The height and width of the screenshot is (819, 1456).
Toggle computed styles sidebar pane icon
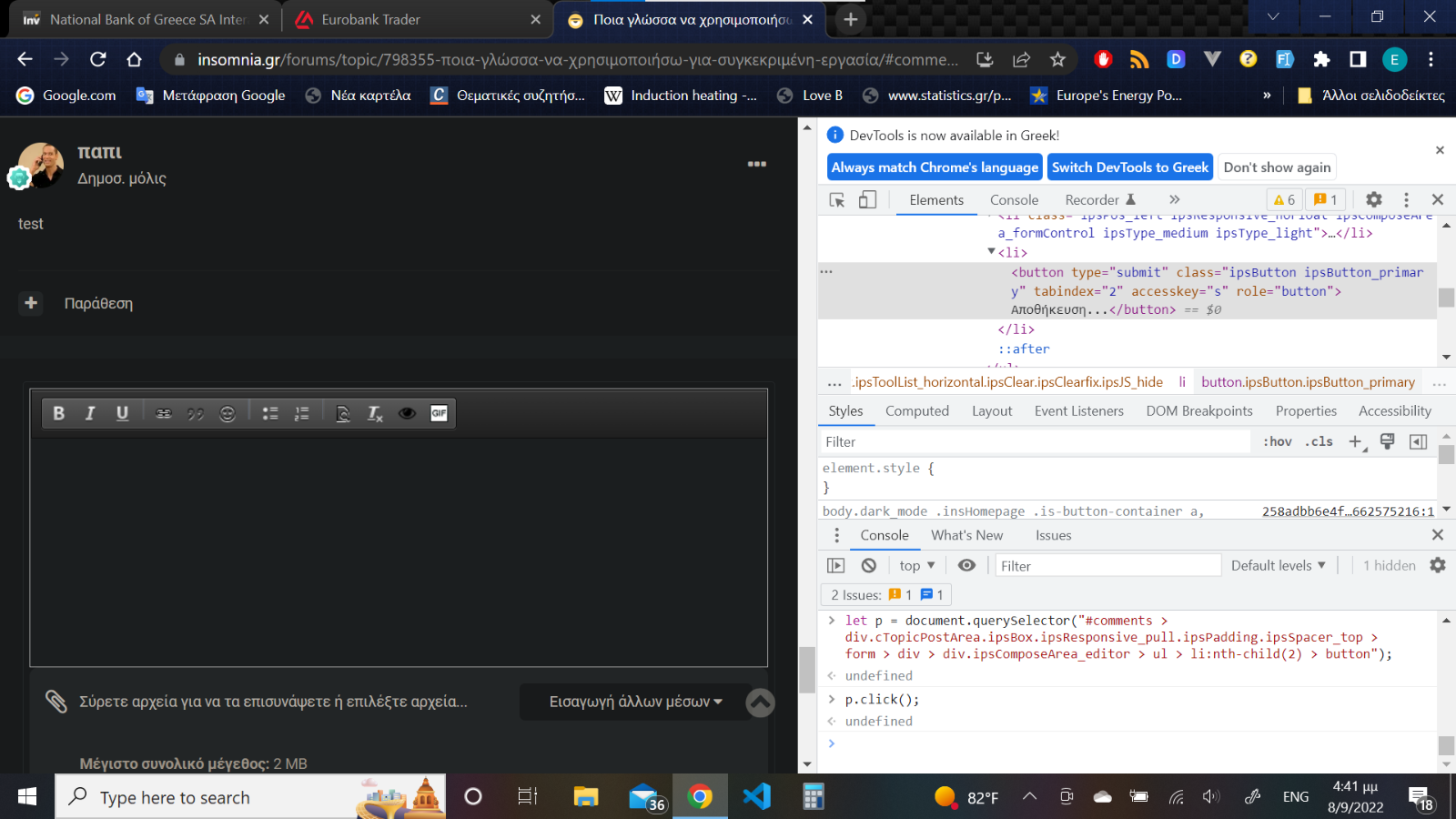pyautogui.click(x=1418, y=441)
